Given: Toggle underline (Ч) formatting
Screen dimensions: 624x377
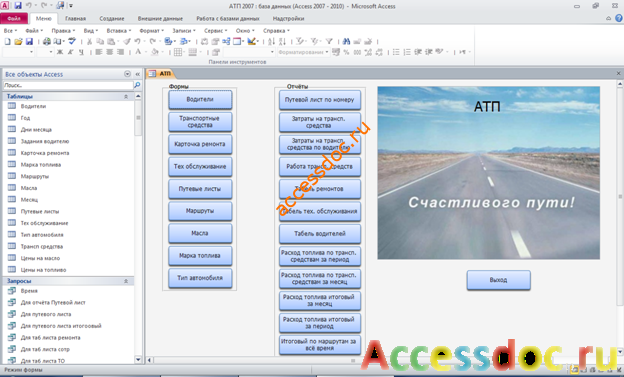Looking at the screenshot, I should pyautogui.click(x=81, y=52).
